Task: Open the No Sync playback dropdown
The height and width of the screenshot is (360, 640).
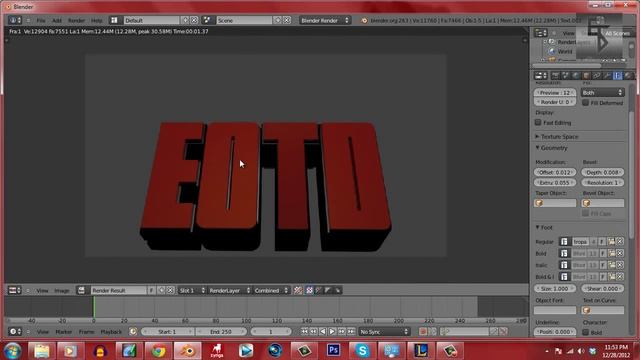Action: point(384,331)
